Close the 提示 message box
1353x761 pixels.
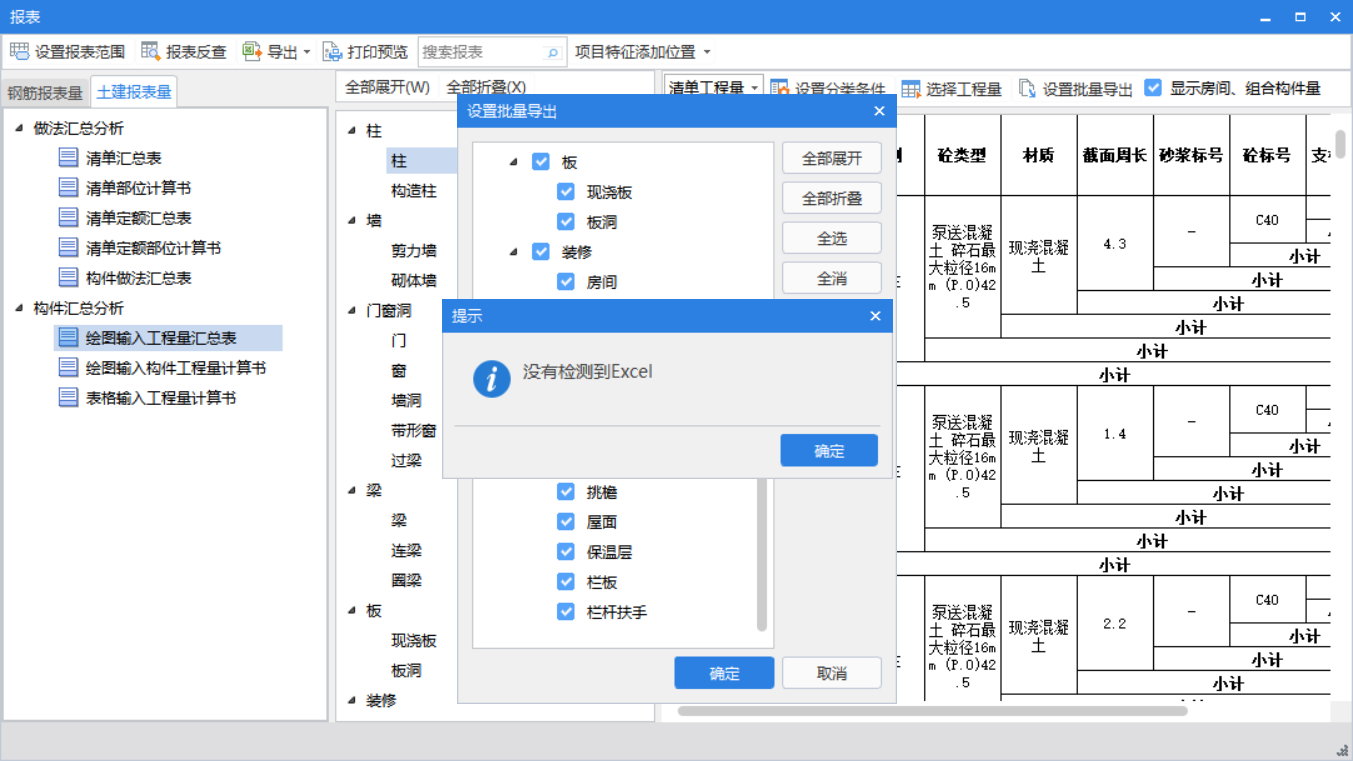click(x=875, y=316)
